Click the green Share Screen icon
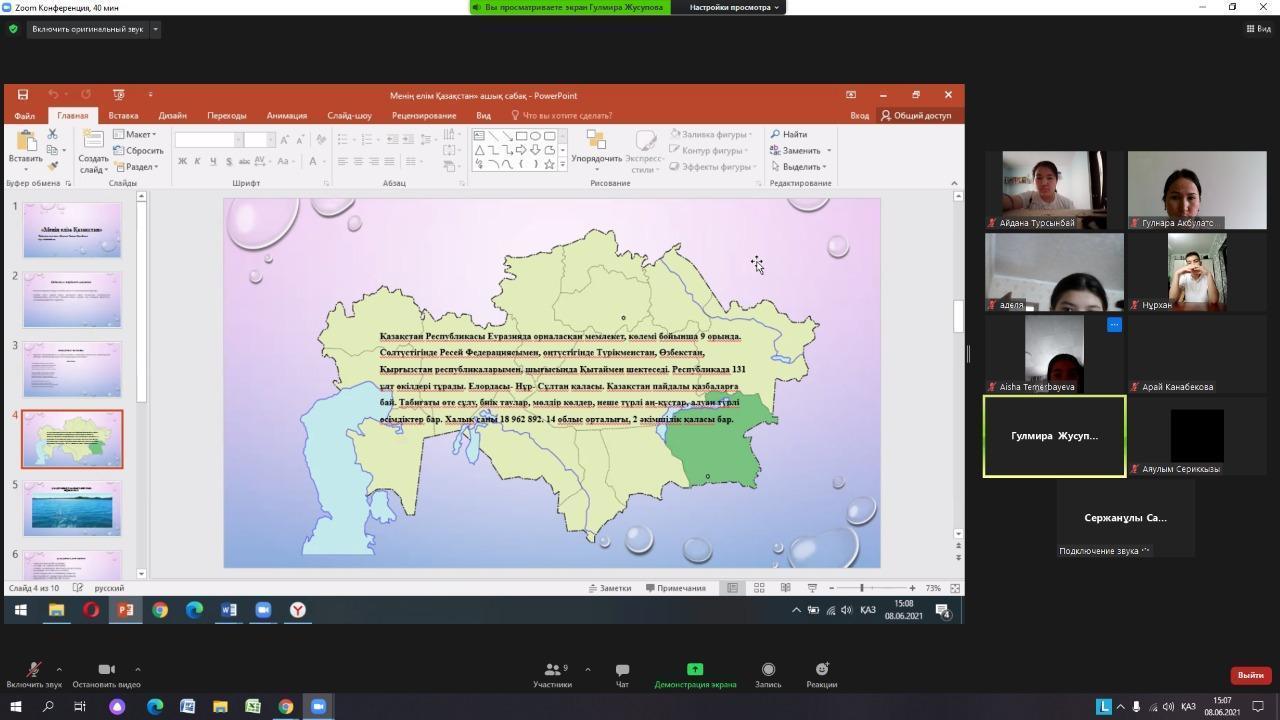Screen dimensions: 1280x720 (695, 670)
